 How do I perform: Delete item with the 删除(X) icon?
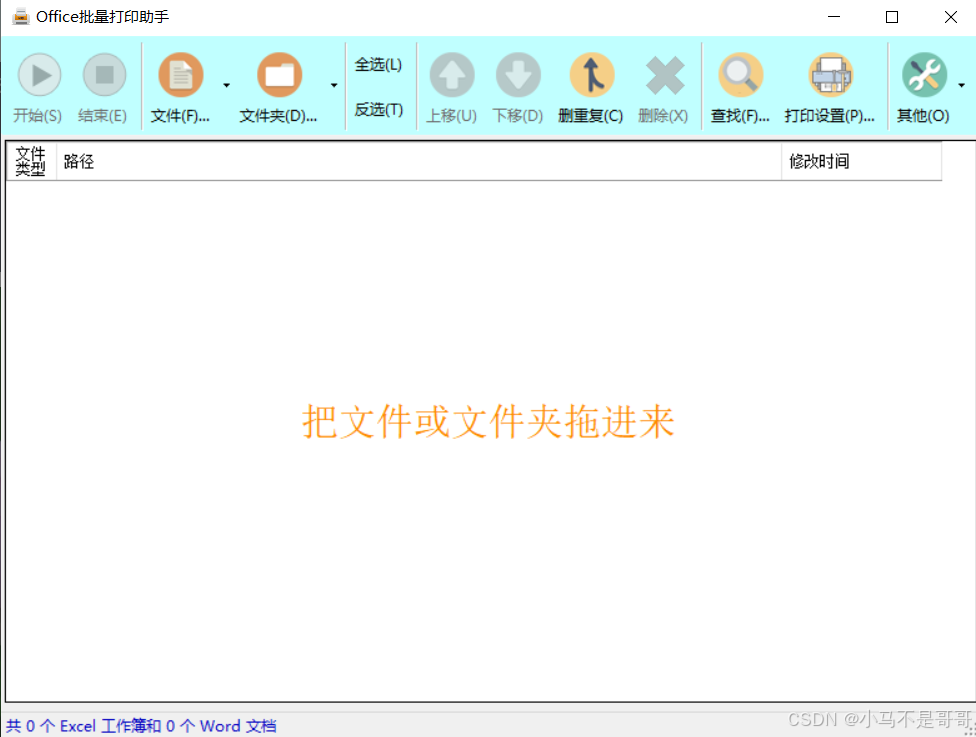(665, 76)
